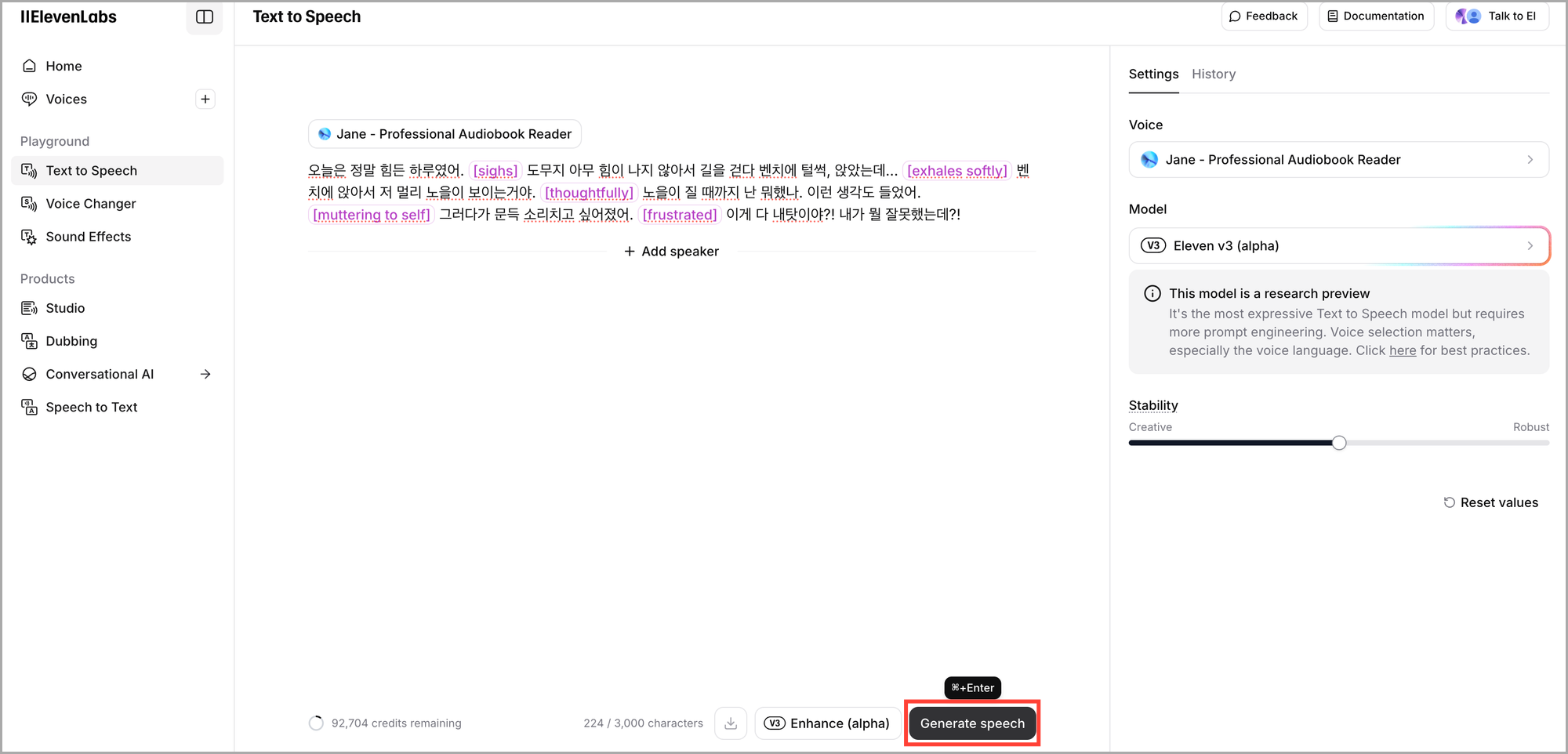Switch to the History tab
Viewport: 1568px width, 754px height.
[1214, 74]
